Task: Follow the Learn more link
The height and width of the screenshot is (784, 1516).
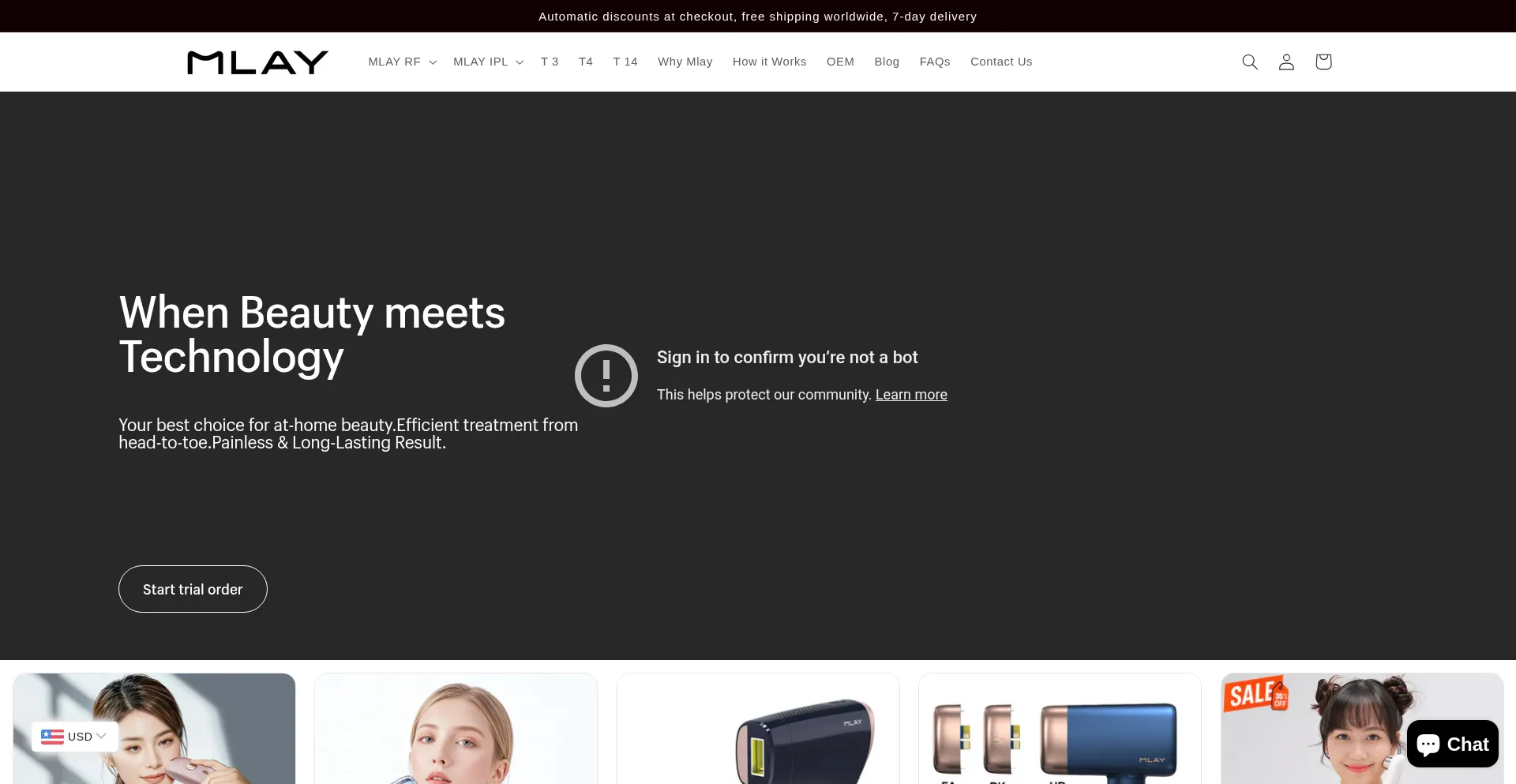Action: pos(911,395)
